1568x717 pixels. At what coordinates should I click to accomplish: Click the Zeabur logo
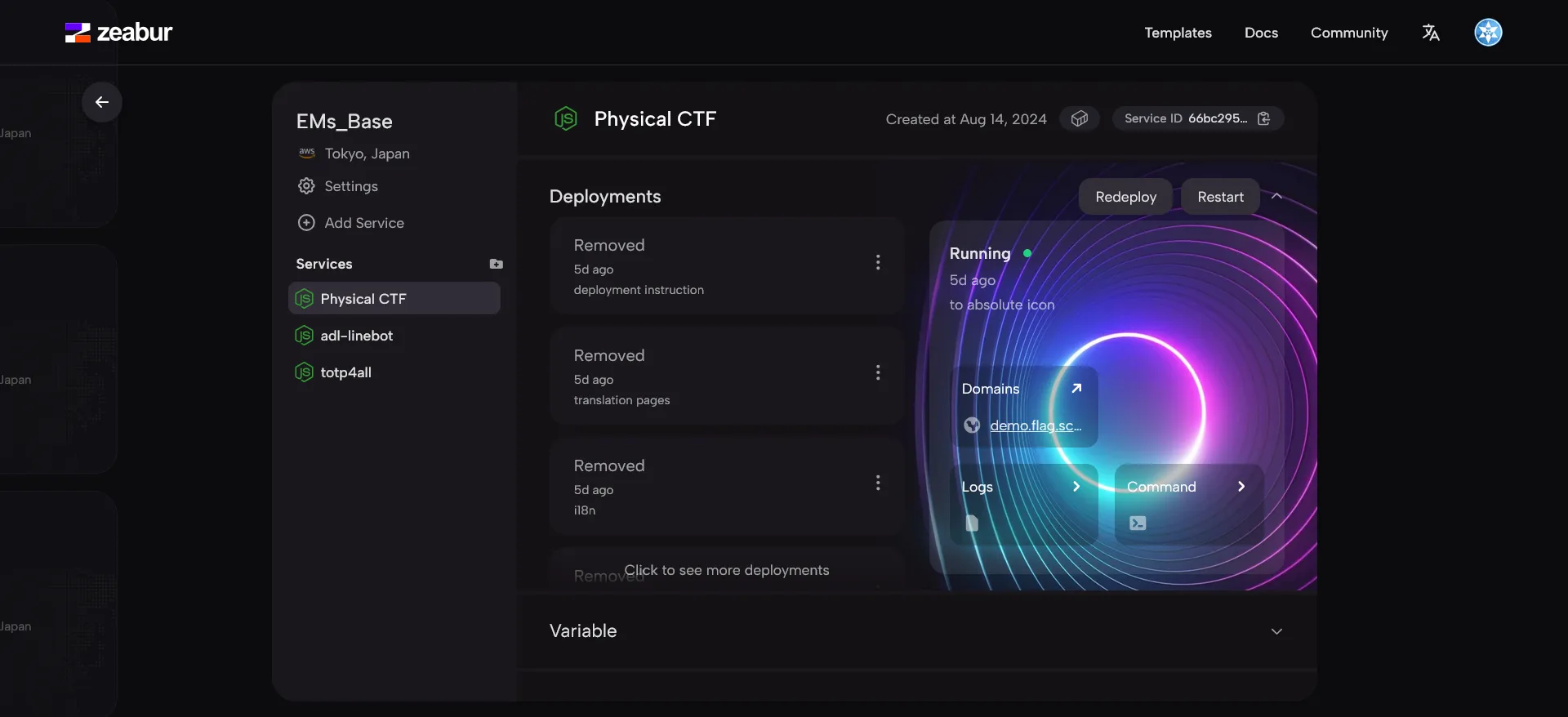pos(118,33)
